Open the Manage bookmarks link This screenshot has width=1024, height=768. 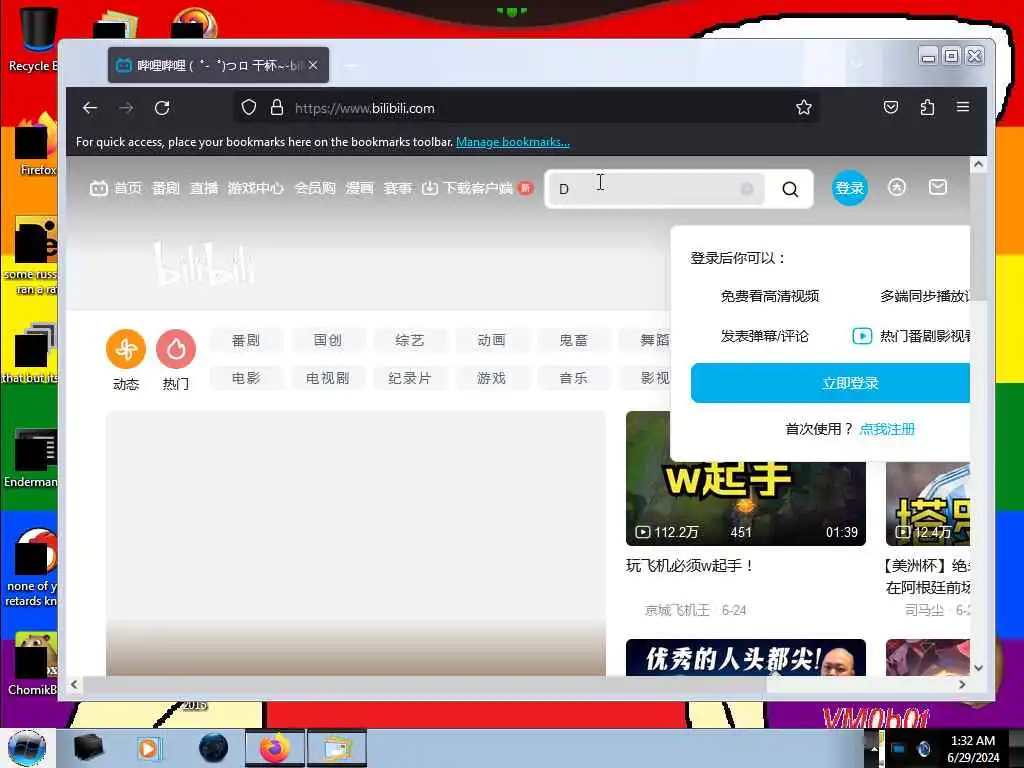tap(513, 142)
